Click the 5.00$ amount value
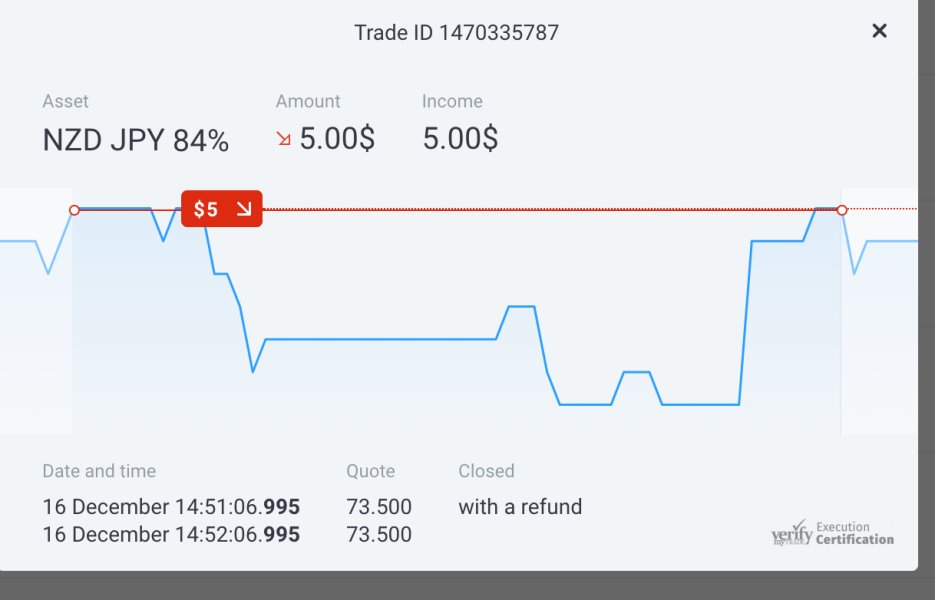This screenshot has width=935, height=600. click(337, 138)
